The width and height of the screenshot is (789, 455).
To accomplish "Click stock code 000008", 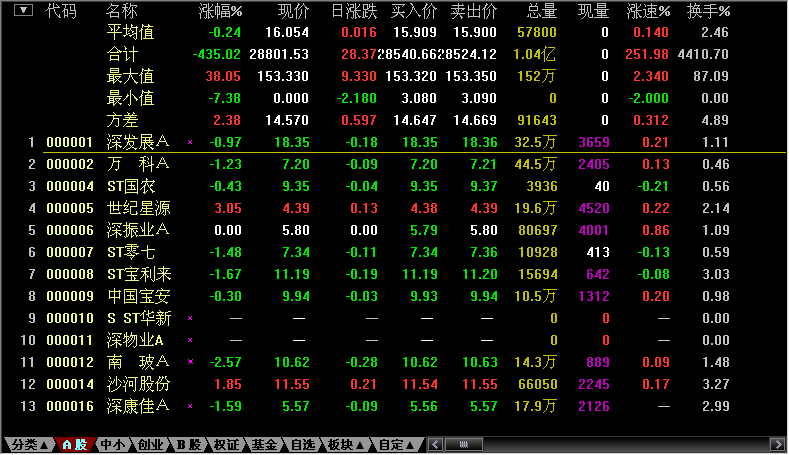I will coord(70,275).
